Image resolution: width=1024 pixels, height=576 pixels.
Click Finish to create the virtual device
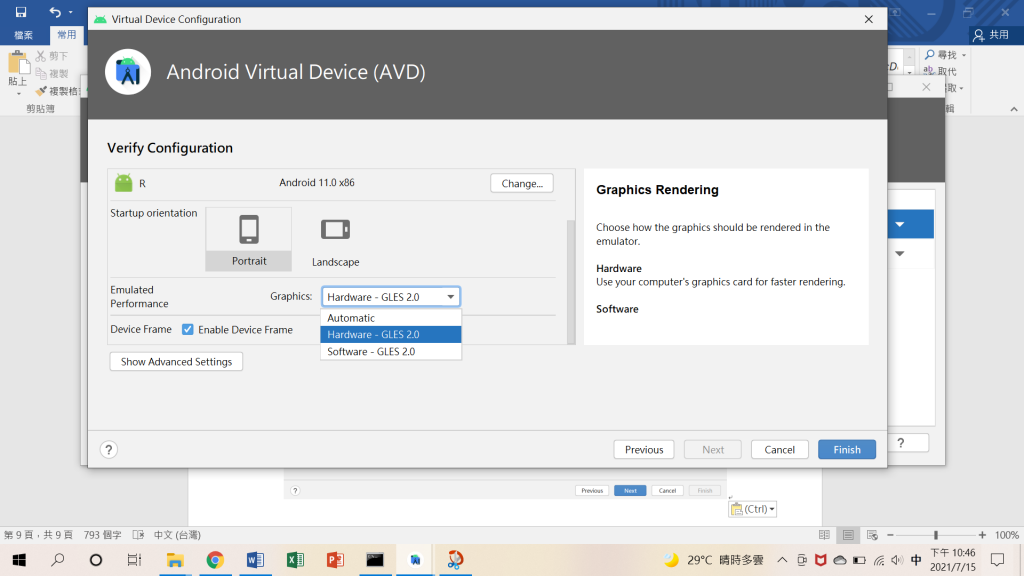847,449
